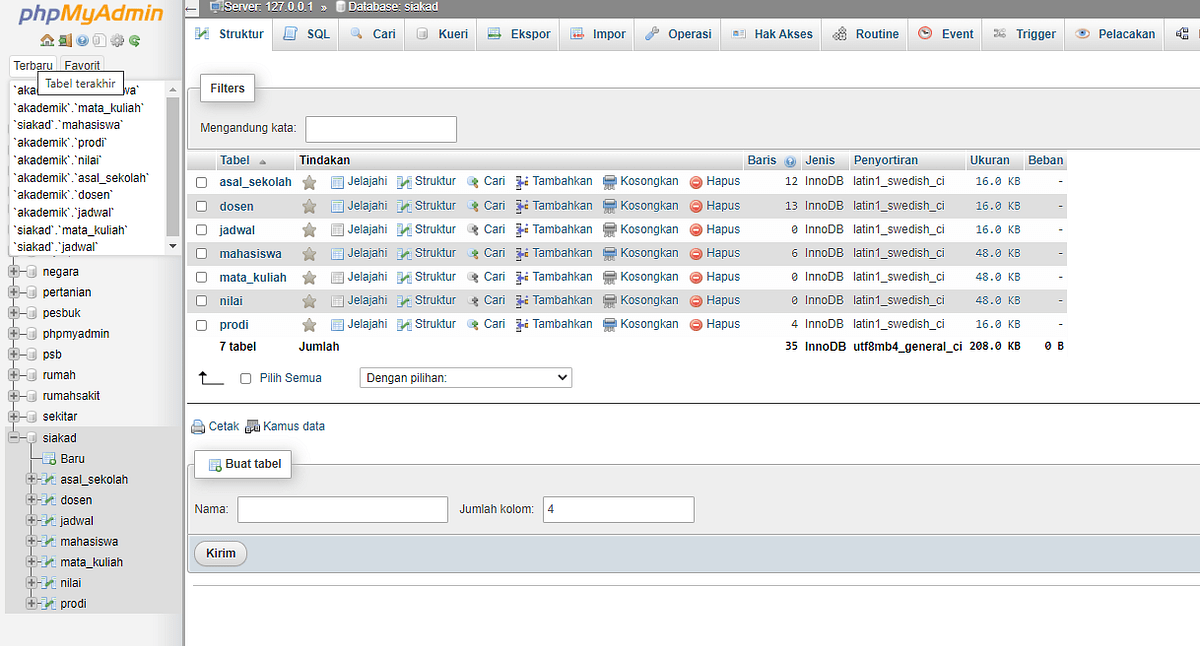The width and height of the screenshot is (1200, 646).
Task: Check the checkbox for the mahasiswa table row
Action: click(201, 253)
